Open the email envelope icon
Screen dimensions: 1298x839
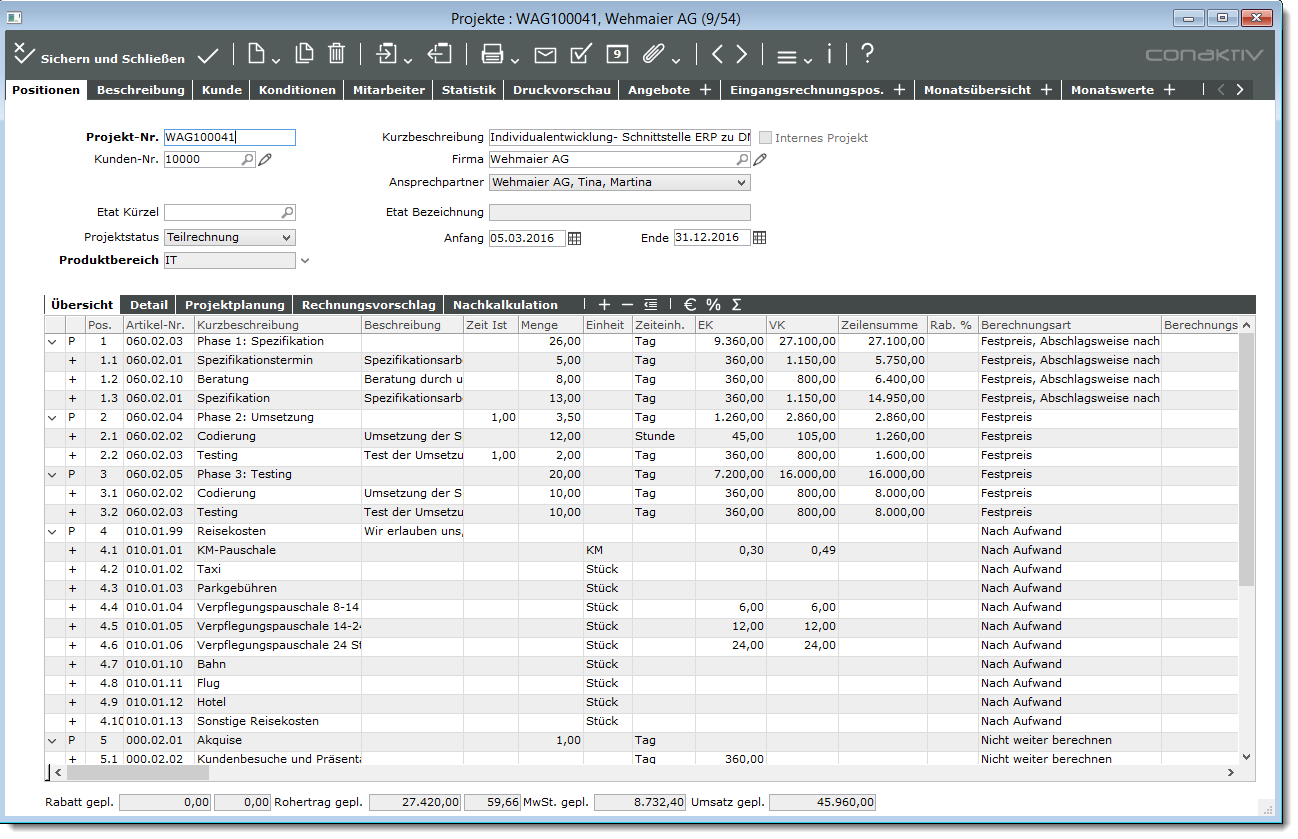coord(545,55)
